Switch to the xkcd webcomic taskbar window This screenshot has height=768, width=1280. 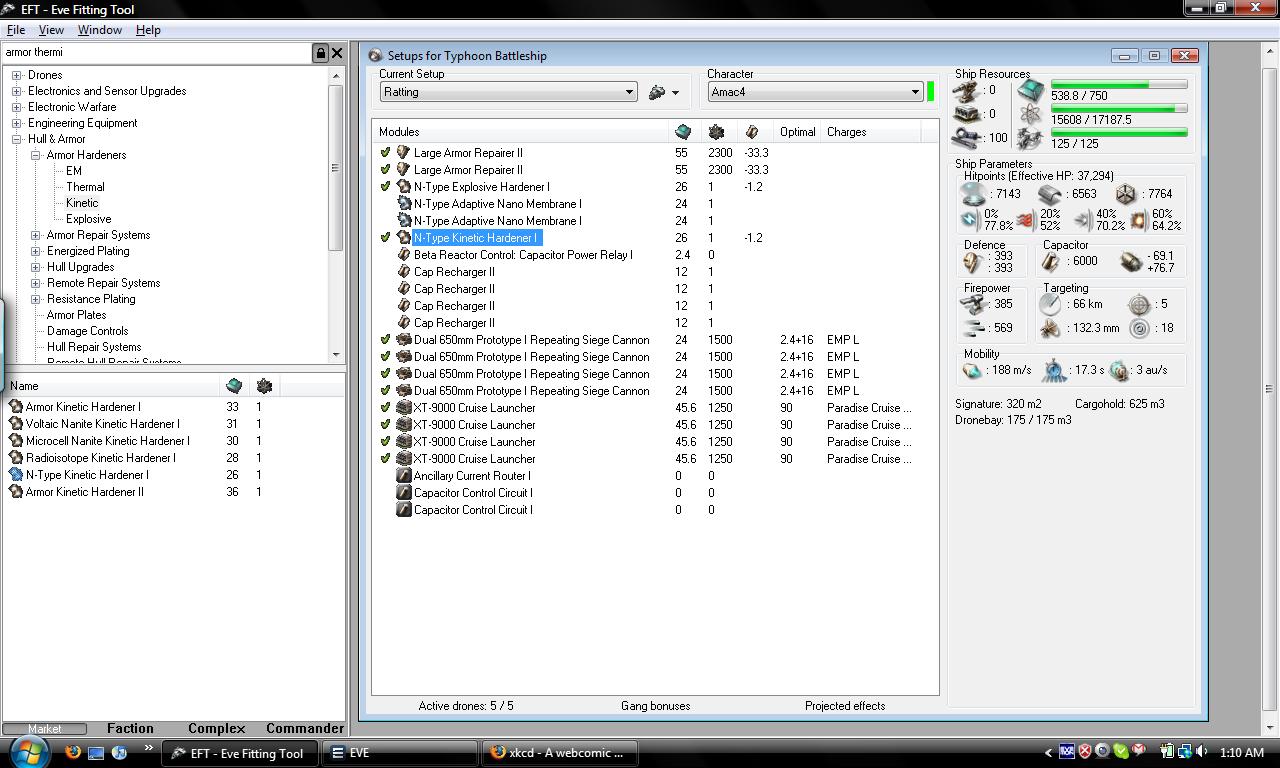559,753
